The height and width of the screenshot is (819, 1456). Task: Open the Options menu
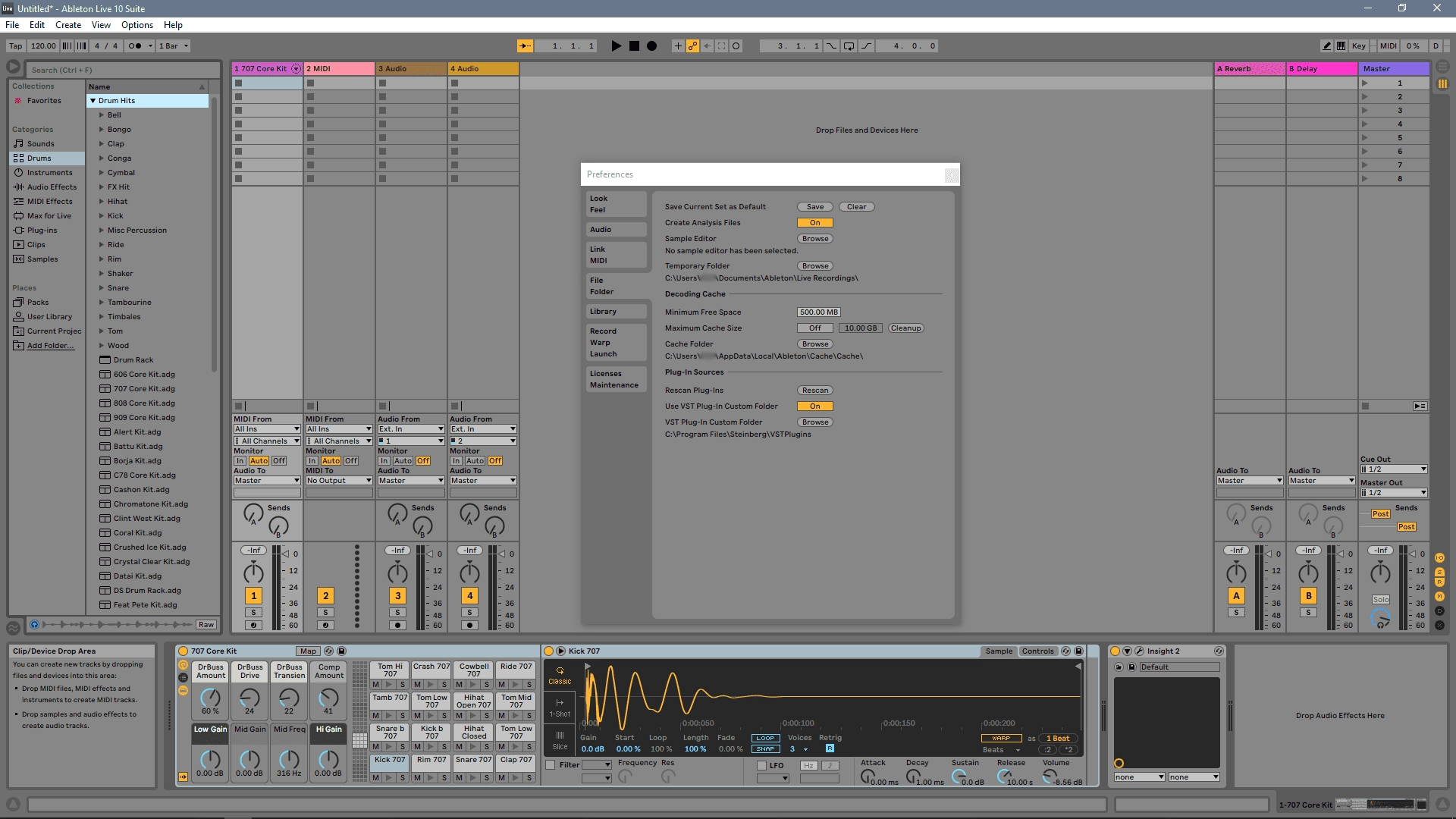[137, 25]
